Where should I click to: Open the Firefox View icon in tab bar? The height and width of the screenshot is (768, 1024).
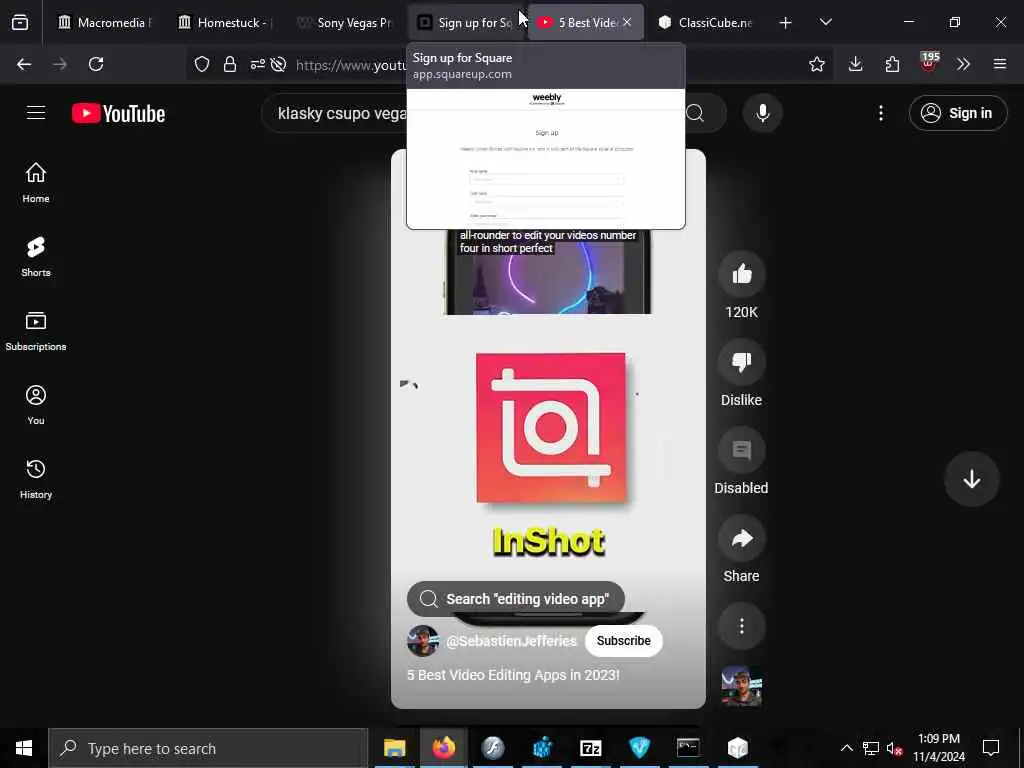tap(20, 23)
